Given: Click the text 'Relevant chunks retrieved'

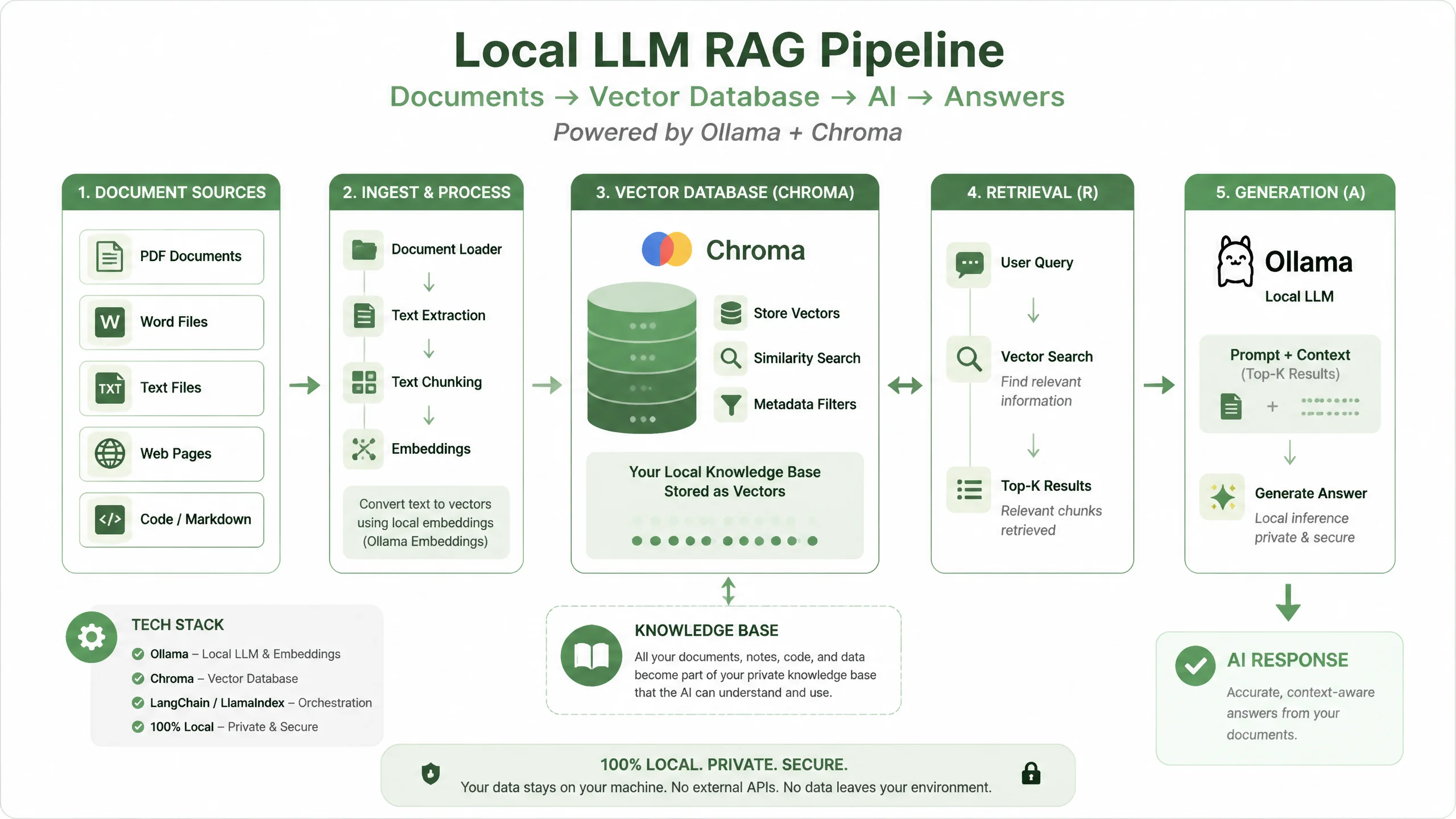Looking at the screenshot, I should click(1051, 520).
